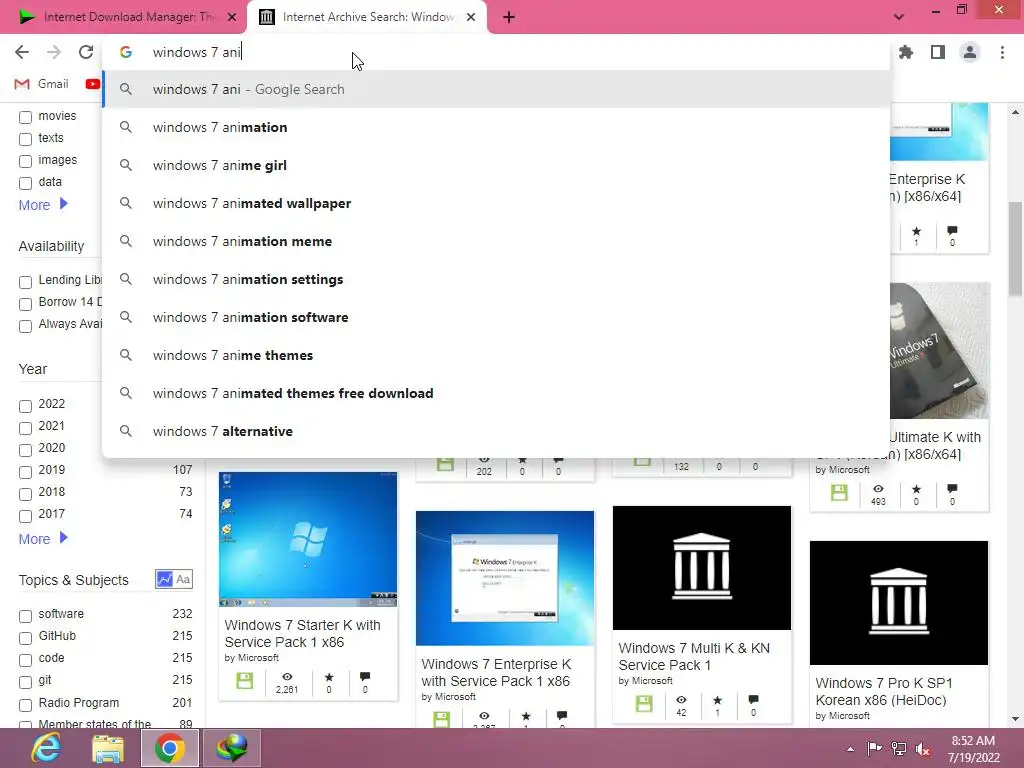Check the 2018 year filter

point(25,494)
